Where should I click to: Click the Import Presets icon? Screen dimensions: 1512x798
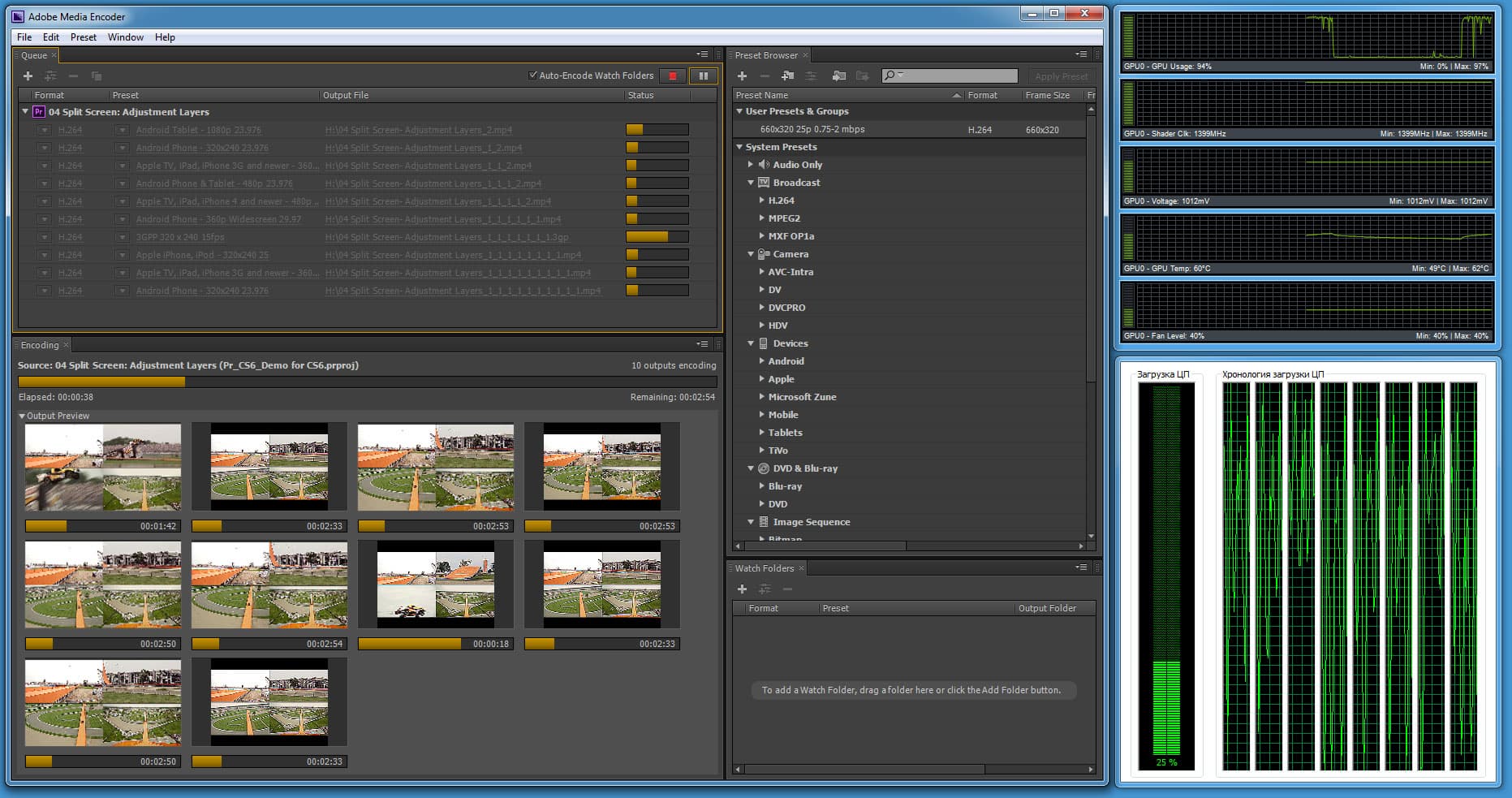click(839, 75)
